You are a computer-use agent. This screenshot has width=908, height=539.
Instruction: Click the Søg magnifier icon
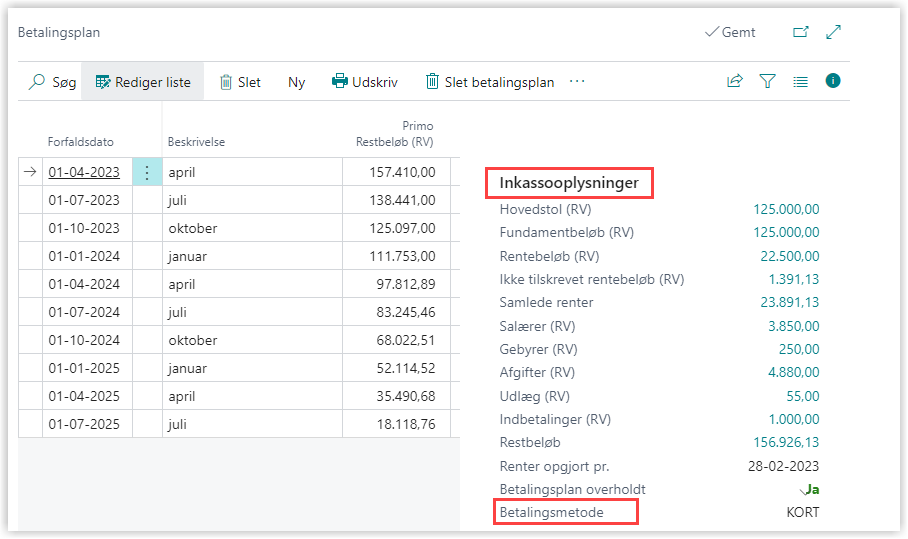point(37,82)
